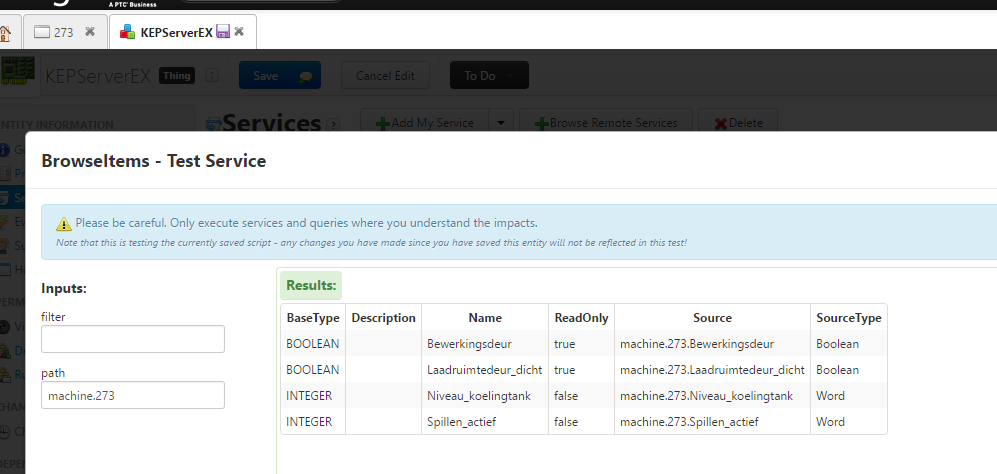Image resolution: width=997 pixels, height=474 pixels.
Task: Click the path input field
Action: coord(133,395)
